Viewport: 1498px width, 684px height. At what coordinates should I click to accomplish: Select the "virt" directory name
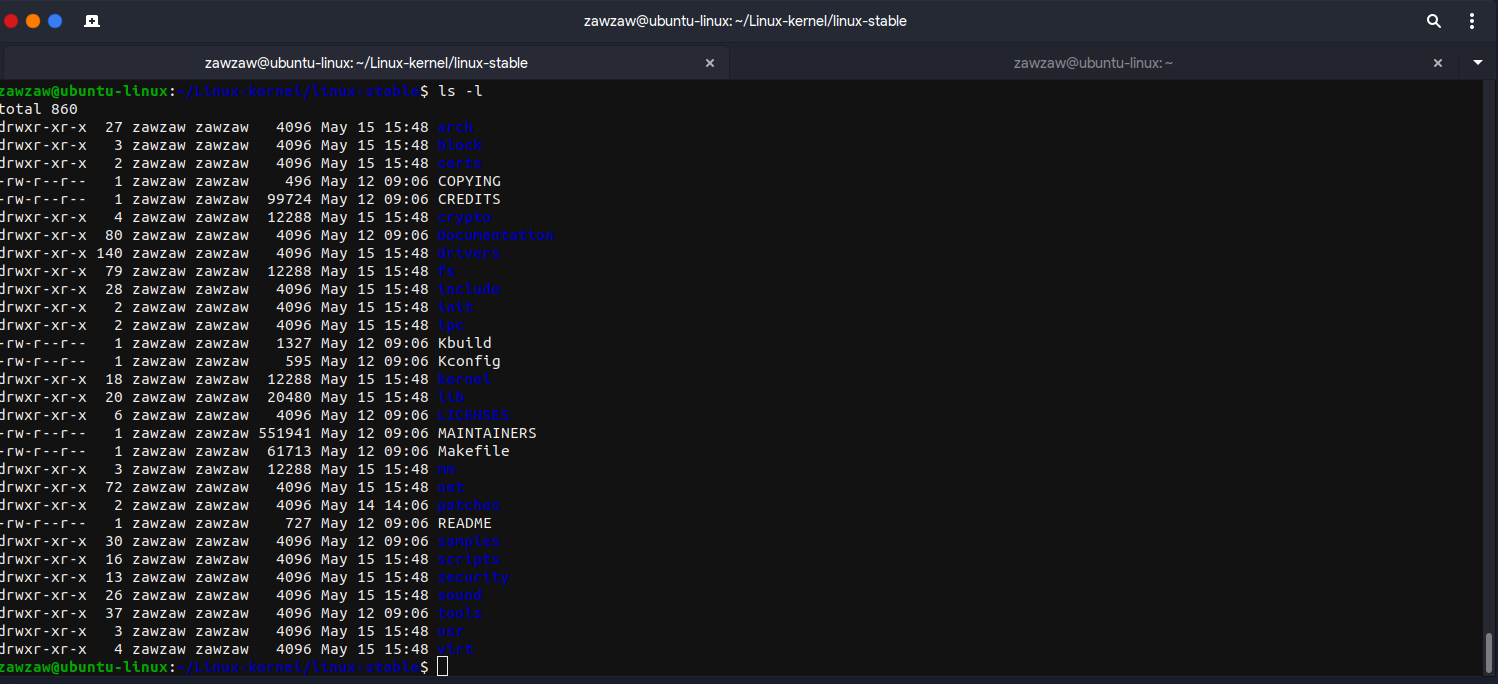(x=456, y=649)
